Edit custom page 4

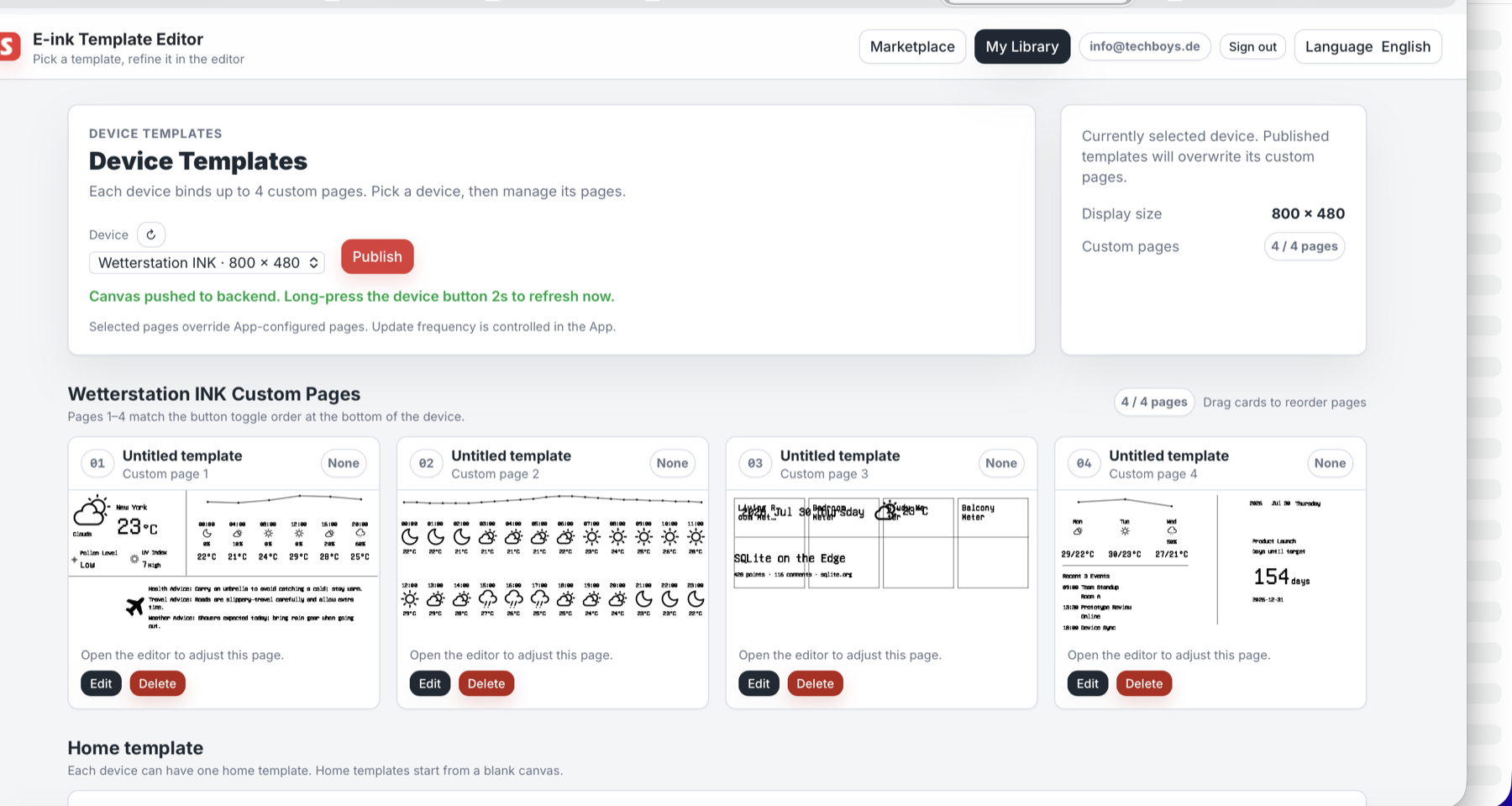[x=1088, y=683]
